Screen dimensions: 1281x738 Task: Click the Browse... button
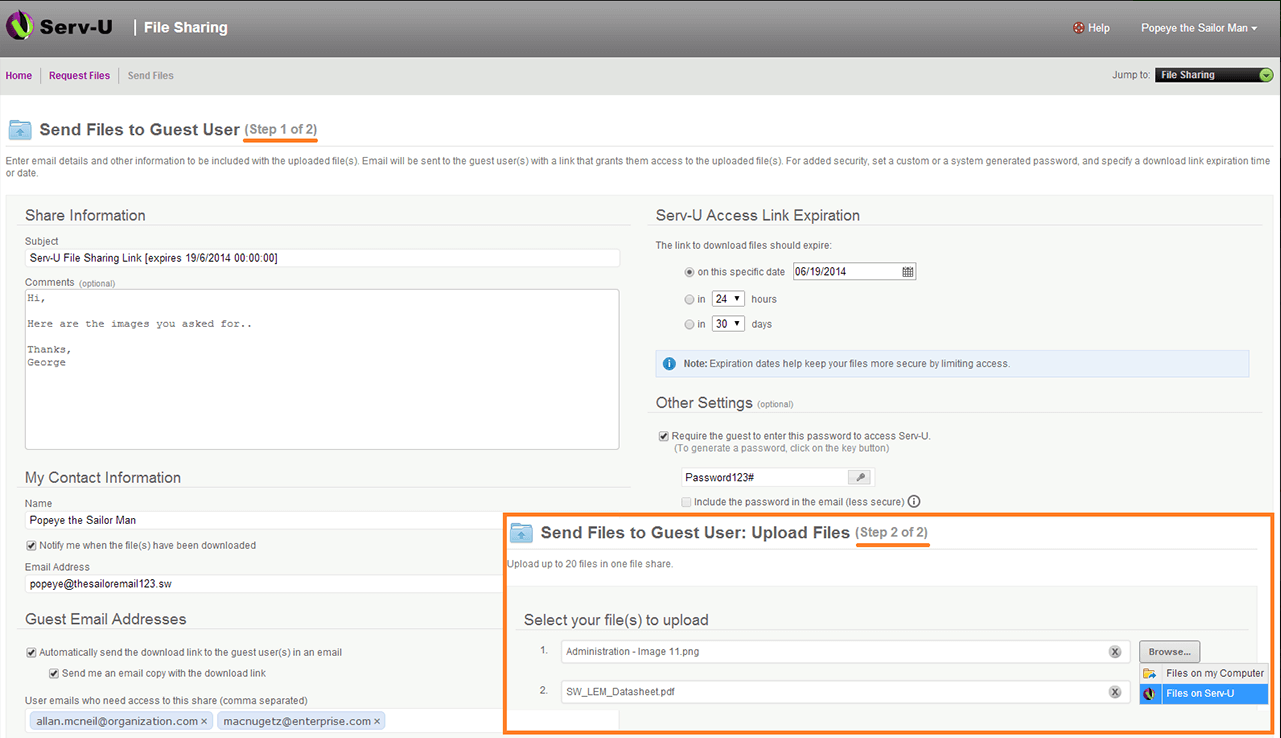click(1169, 652)
